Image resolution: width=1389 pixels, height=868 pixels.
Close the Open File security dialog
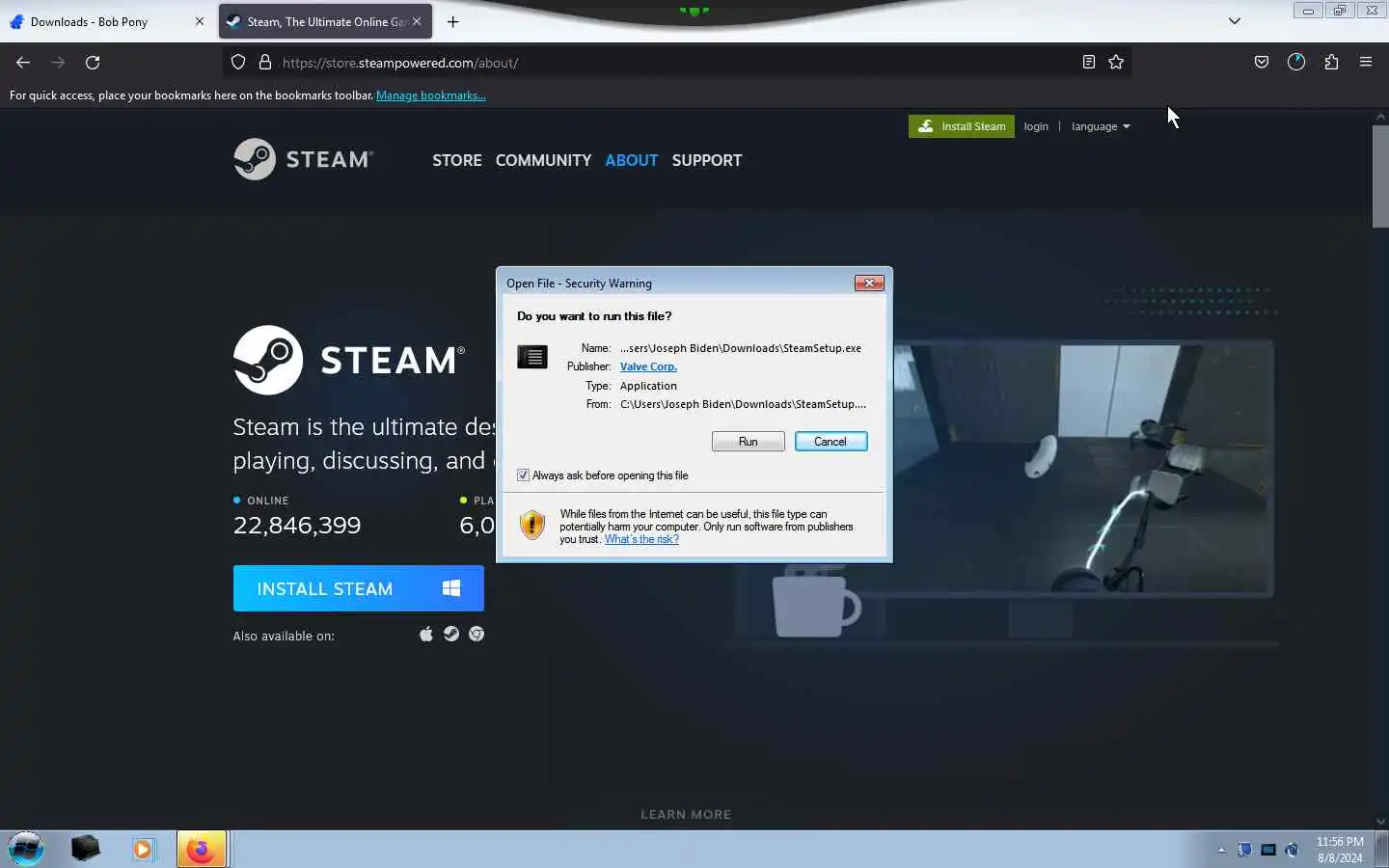pyautogui.click(x=869, y=283)
